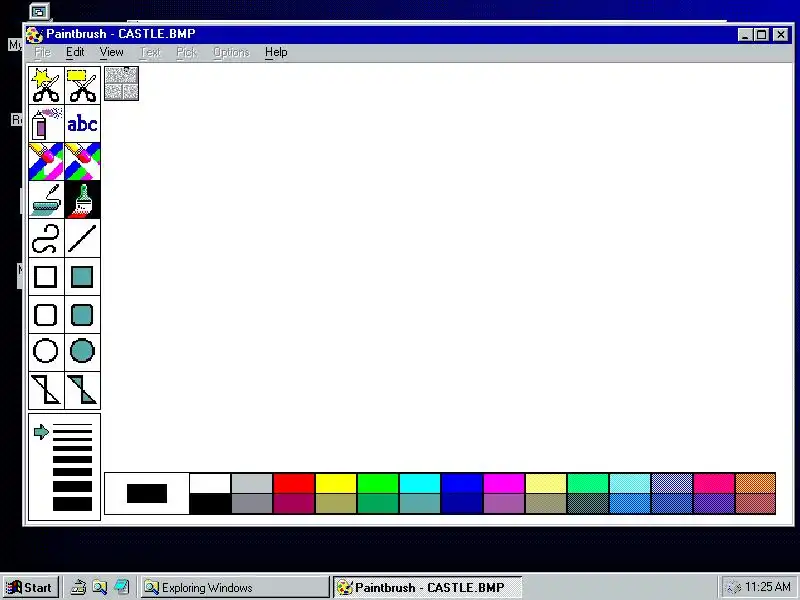The image size is (800, 600).
Task: Click the system tray icon beside the clock
Action: pos(733,587)
